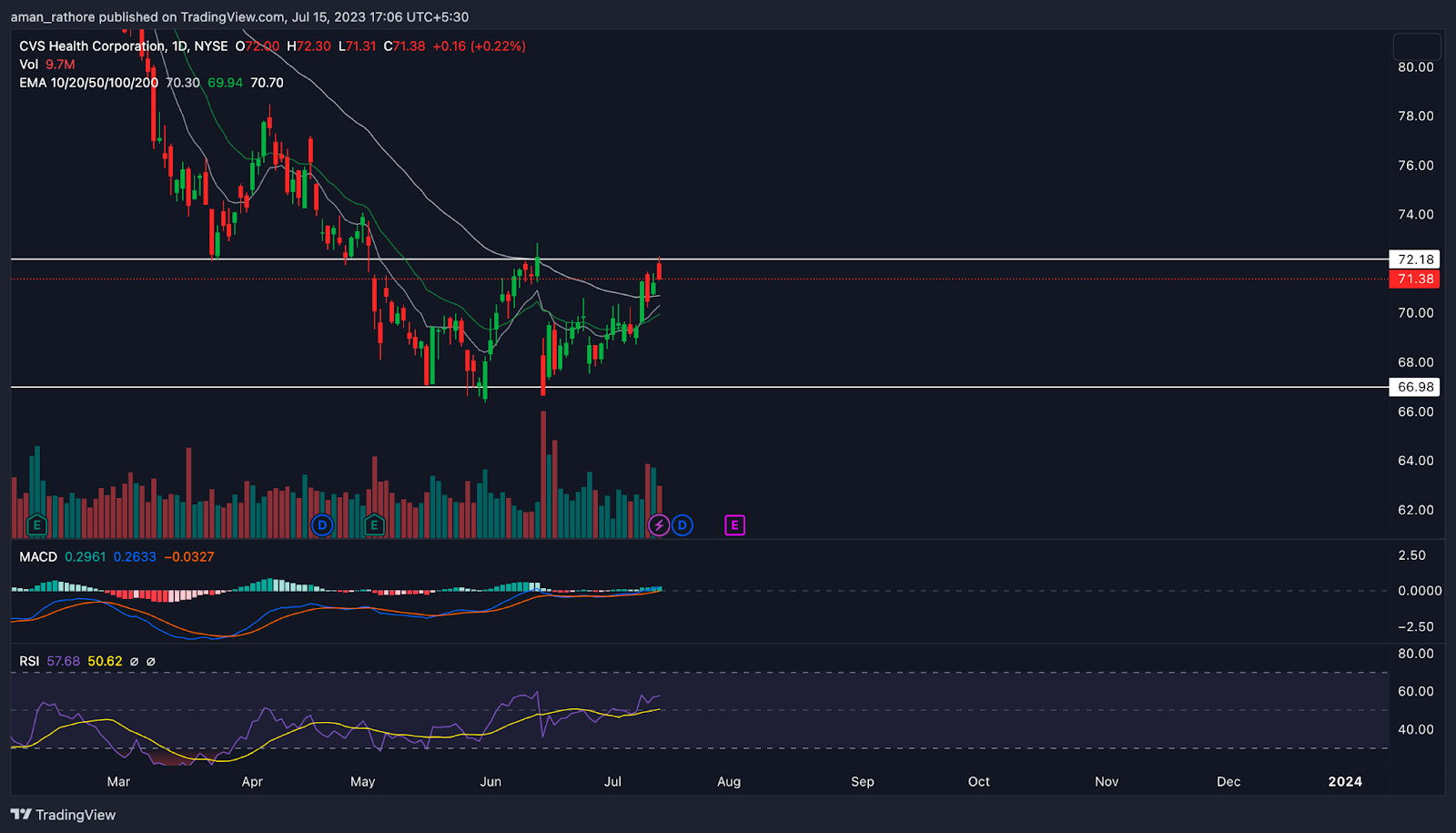Click the Dec label on the time axis
1456x833 pixels.
(x=1228, y=782)
